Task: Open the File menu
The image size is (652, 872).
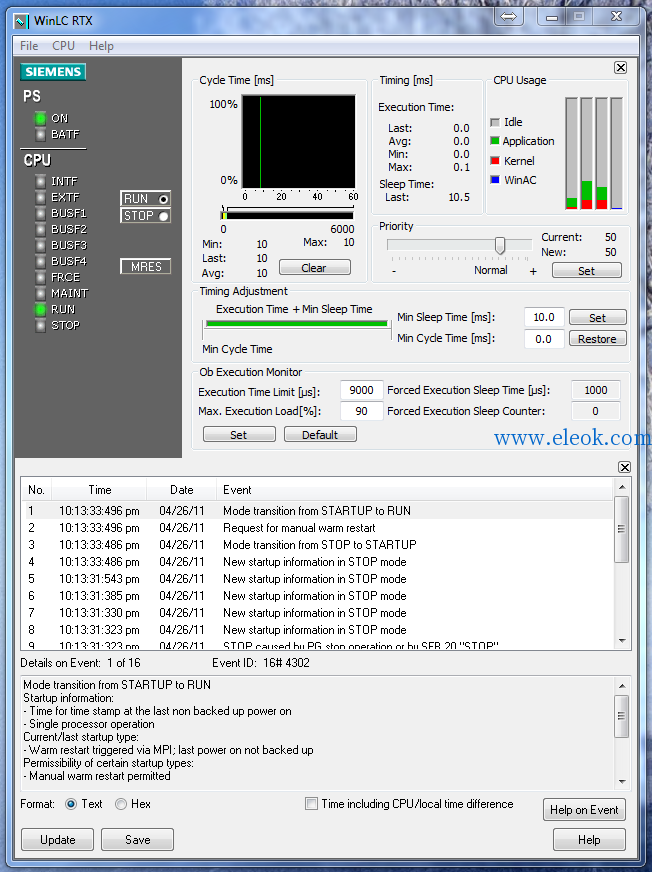Action: click(x=29, y=46)
